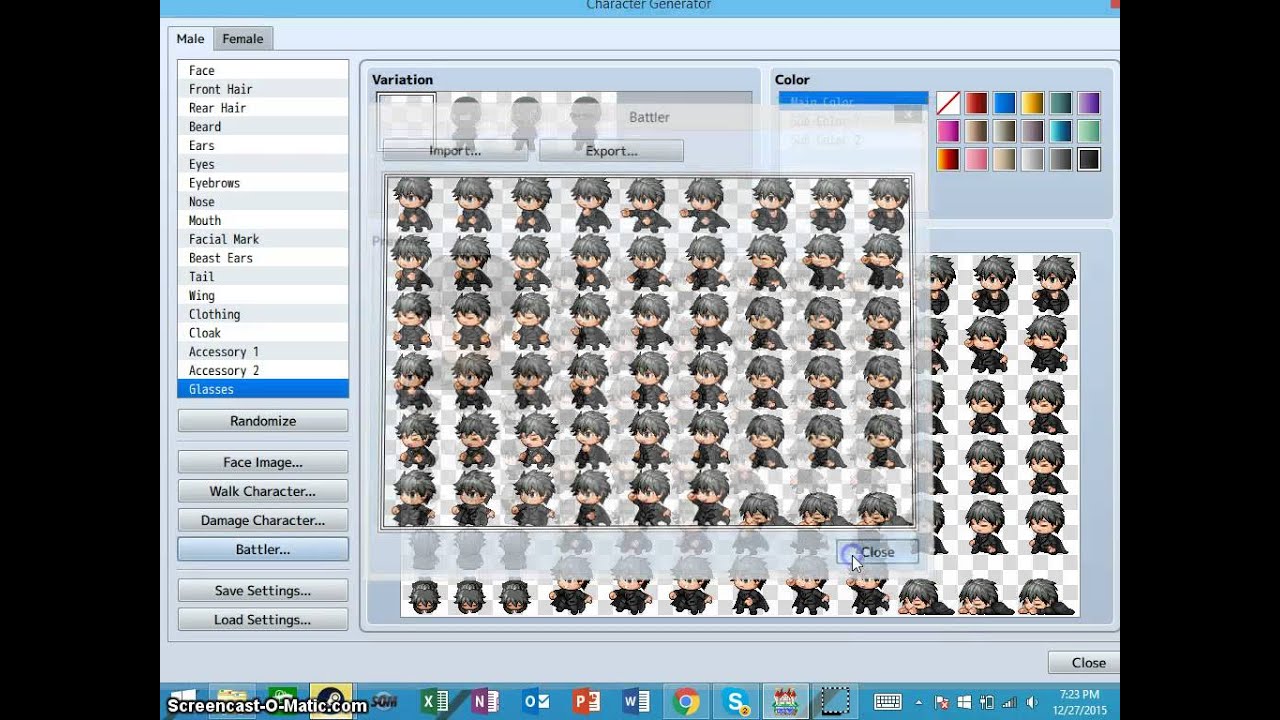Pick the red color swatch

(976, 103)
